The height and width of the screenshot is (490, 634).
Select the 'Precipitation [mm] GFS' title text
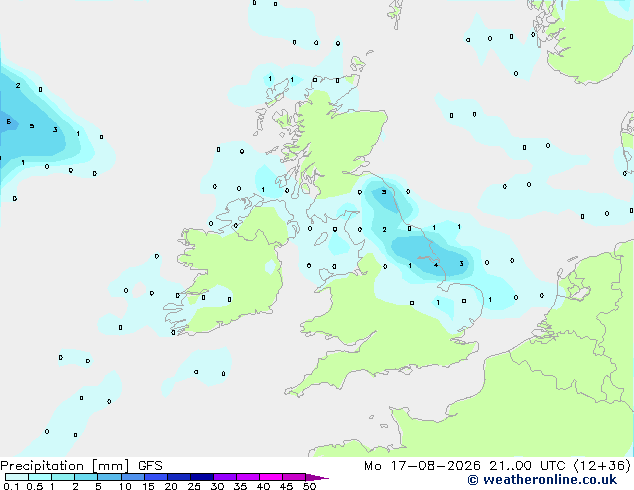(x=81, y=466)
